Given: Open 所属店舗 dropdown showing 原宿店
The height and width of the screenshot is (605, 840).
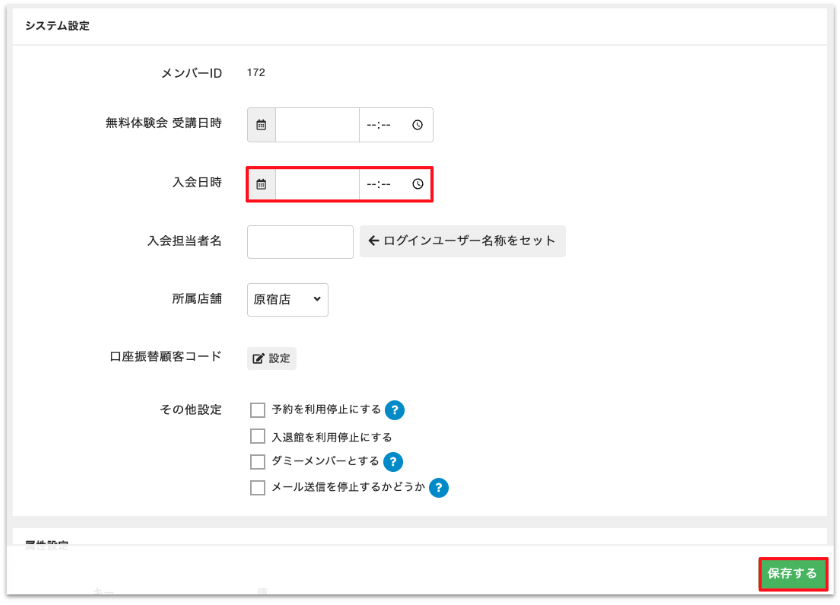Looking at the screenshot, I should (287, 299).
